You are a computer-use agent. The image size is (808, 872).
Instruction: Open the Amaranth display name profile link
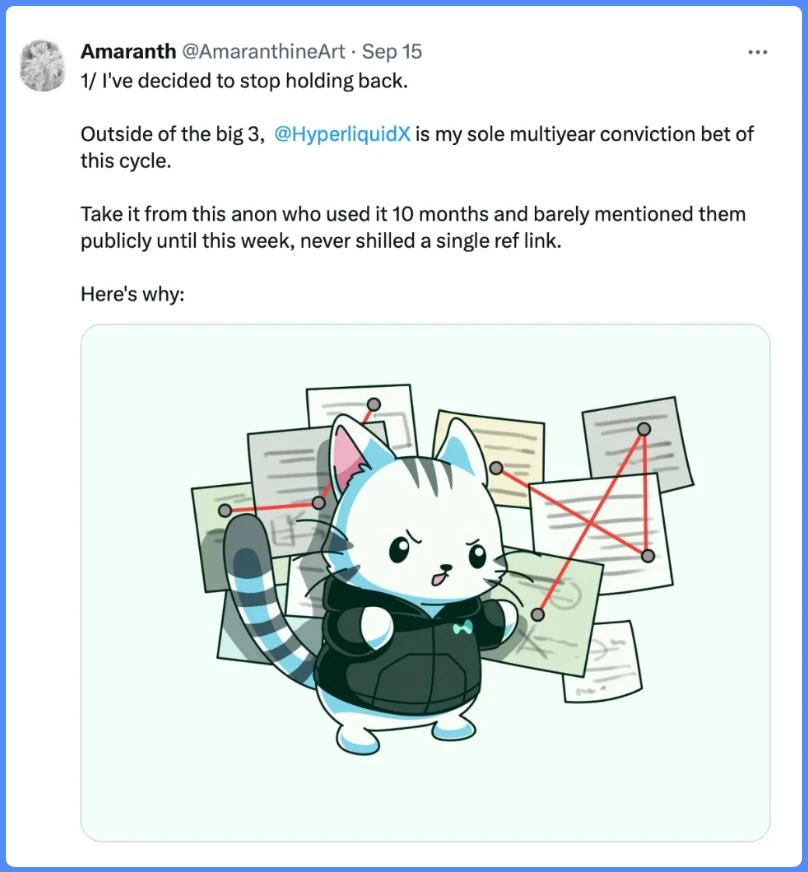[x=128, y=51]
